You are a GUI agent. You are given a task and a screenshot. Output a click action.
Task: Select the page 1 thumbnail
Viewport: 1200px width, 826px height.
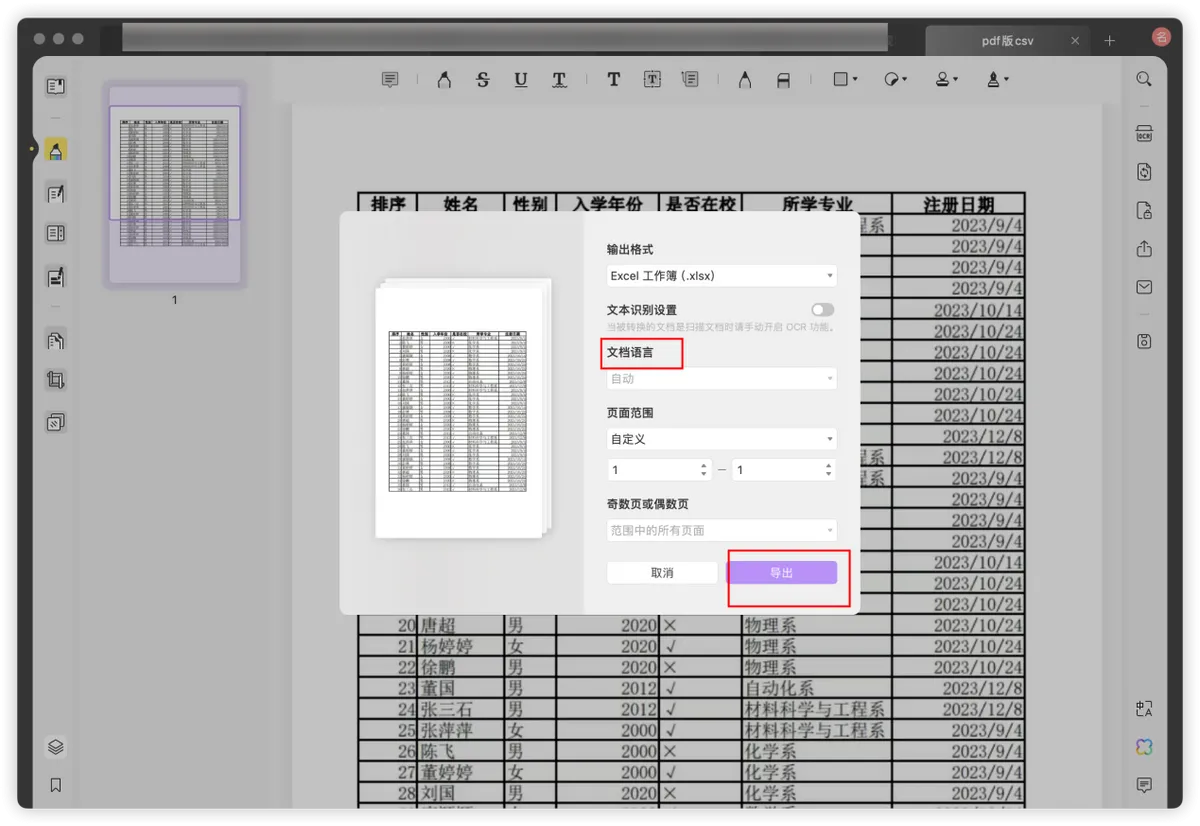175,182
